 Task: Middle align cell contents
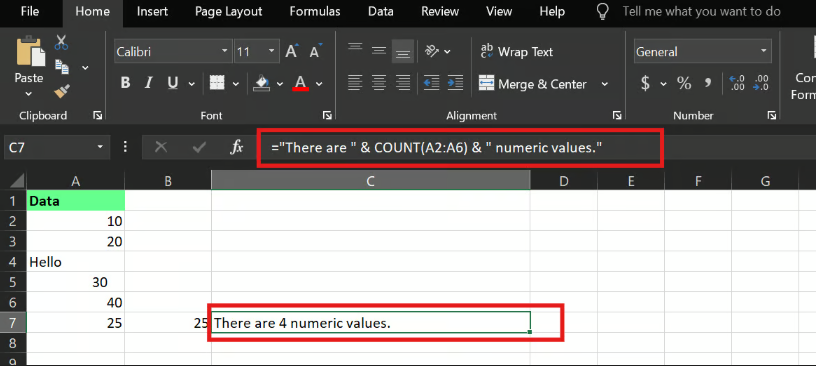379,51
